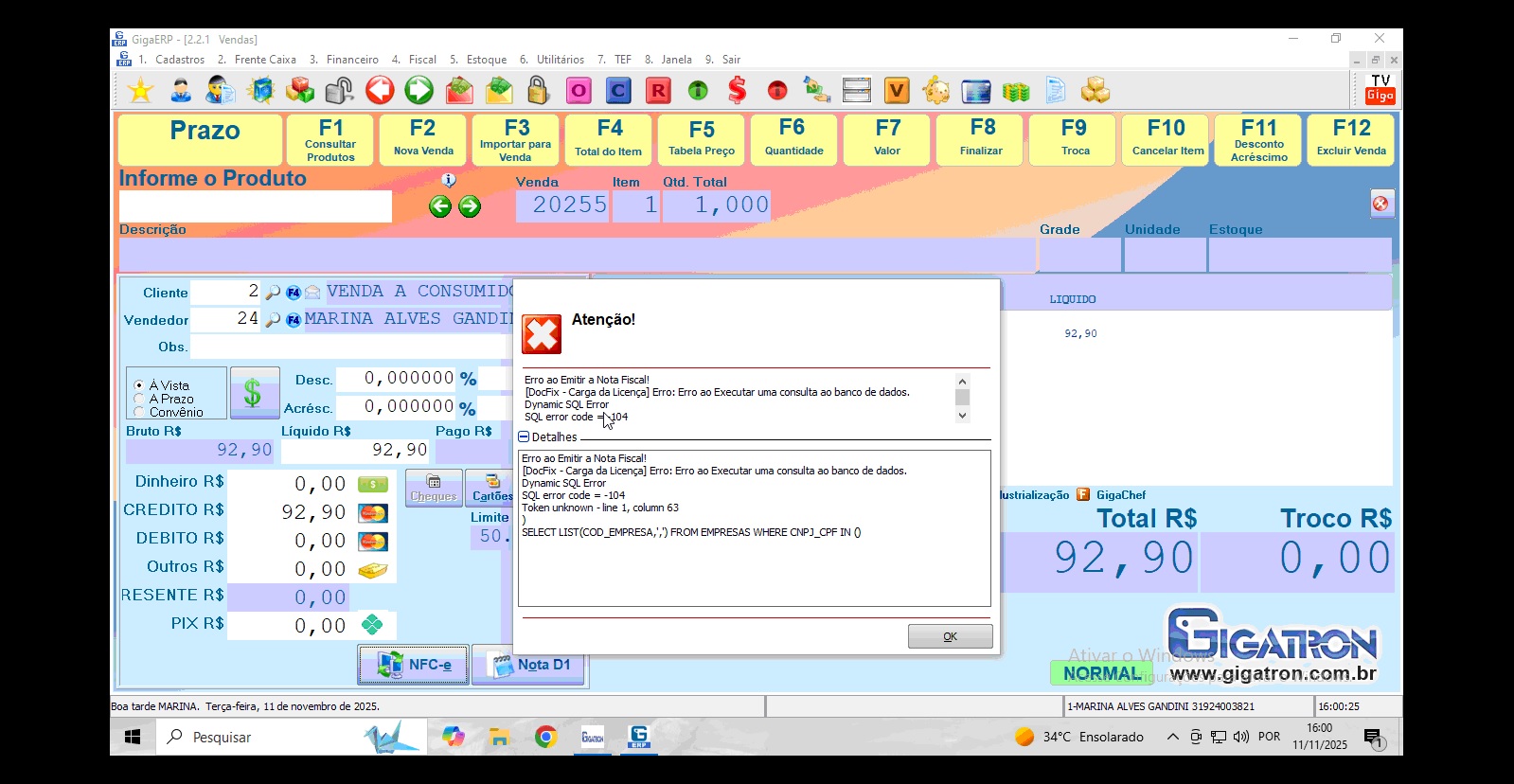The image size is (1514, 784).
Task: Click the pink O toolbar icon
Action: 579,91
